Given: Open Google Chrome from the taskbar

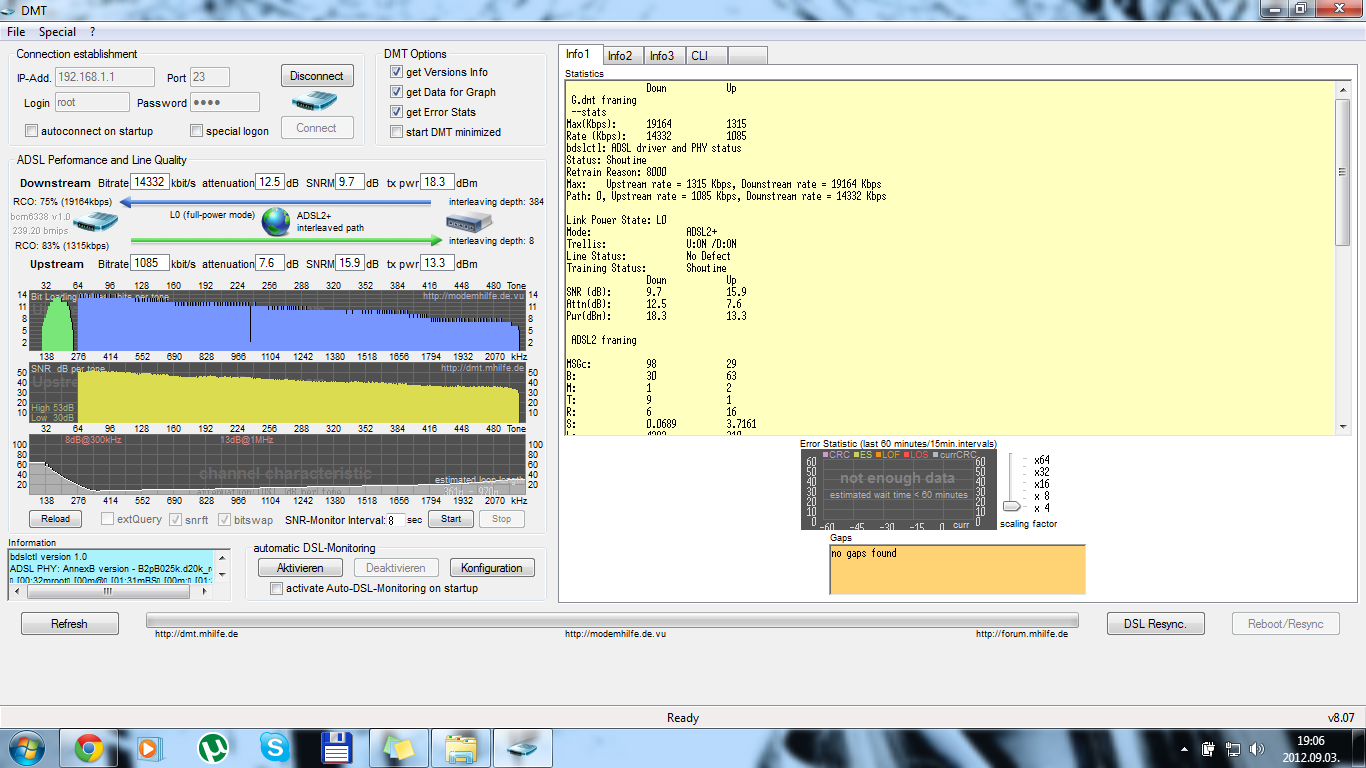Looking at the screenshot, I should [x=88, y=748].
